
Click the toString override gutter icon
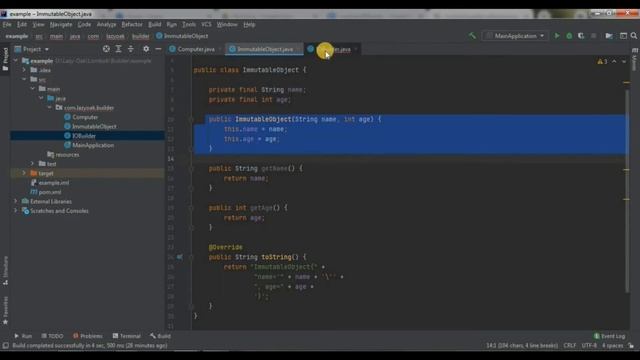coord(180,257)
